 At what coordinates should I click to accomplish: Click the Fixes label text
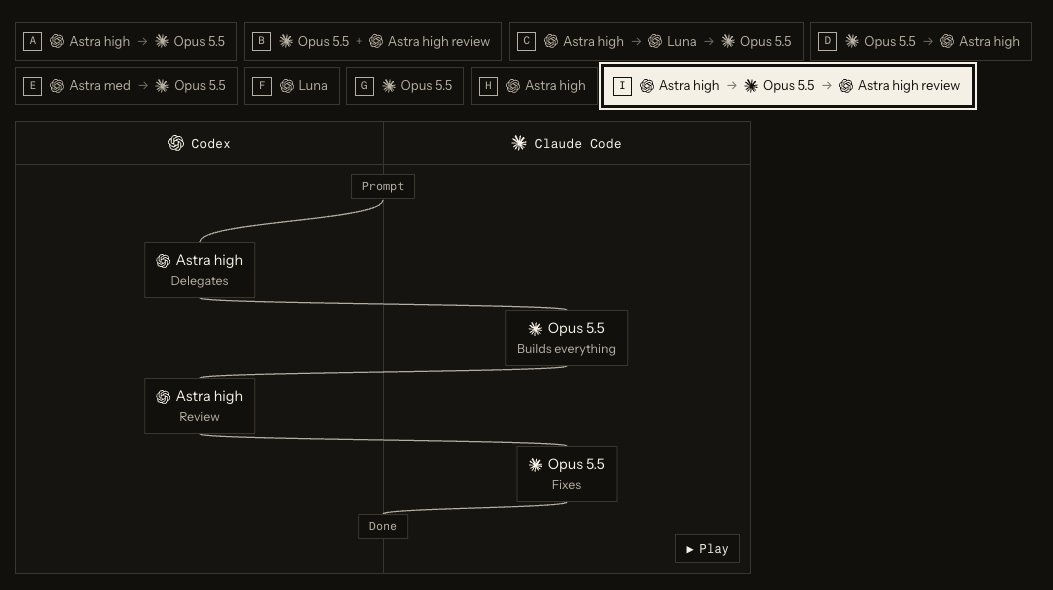566,485
